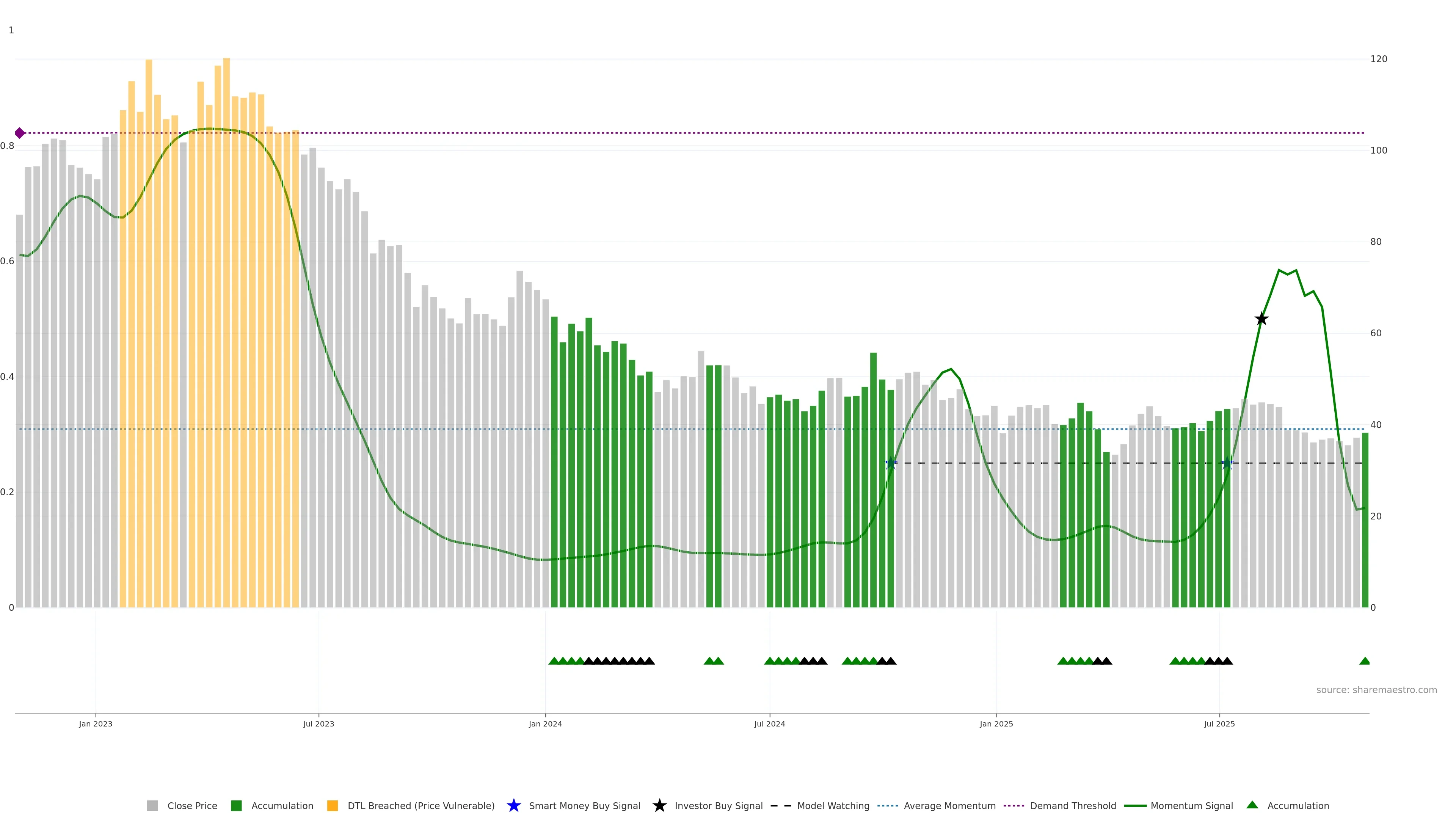Click the Jul 2024 x-axis label
This screenshot has width=1456, height=819.
click(x=769, y=723)
